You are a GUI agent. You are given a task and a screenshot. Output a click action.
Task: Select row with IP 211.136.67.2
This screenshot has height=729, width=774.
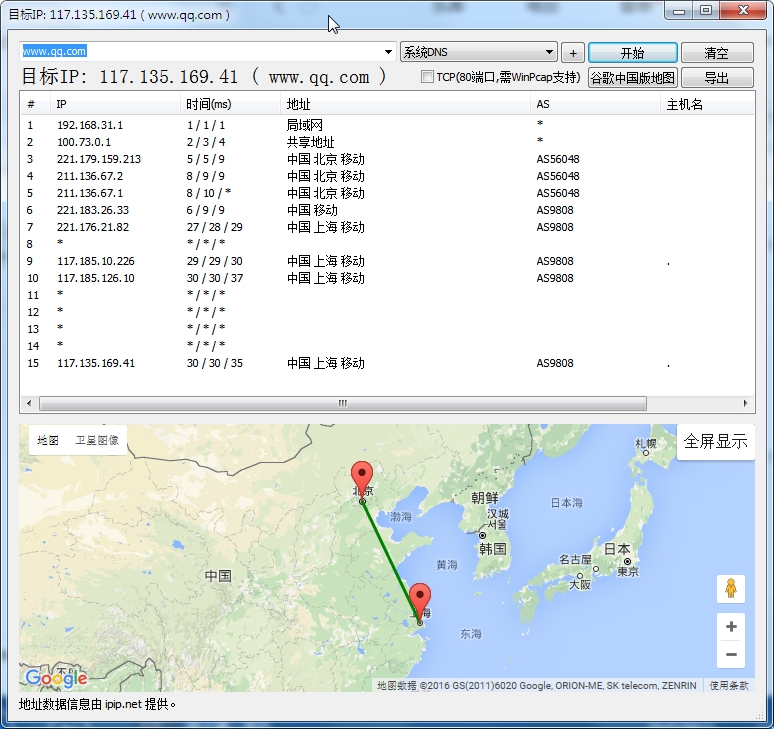(387, 176)
